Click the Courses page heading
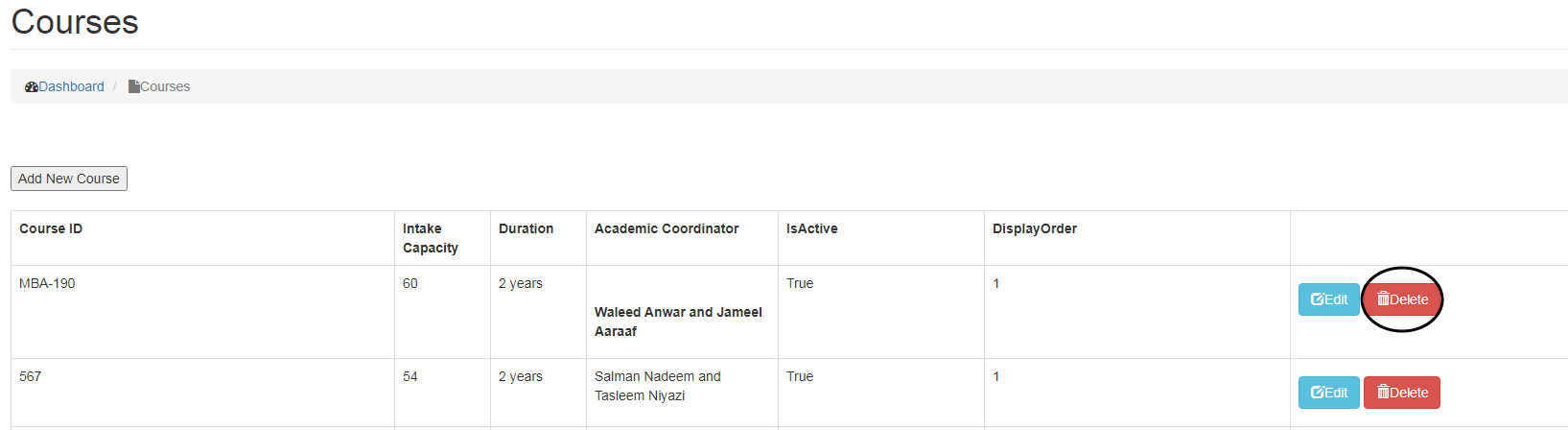This screenshot has width=1568, height=430. 75,22
